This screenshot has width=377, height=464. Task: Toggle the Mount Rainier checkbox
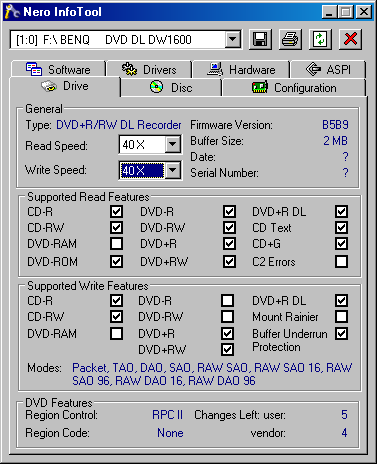pyautogui.click(x=341, y=316)
